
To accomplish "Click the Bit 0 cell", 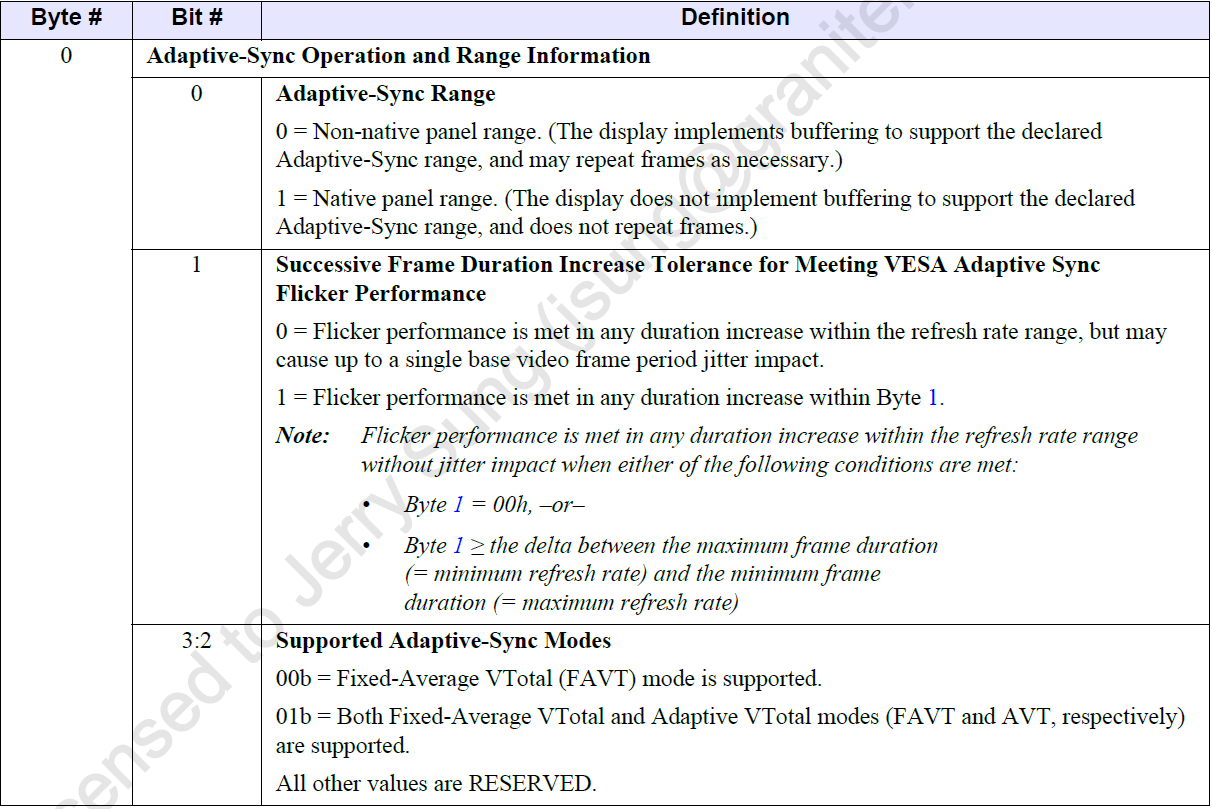I will (195, 93).
